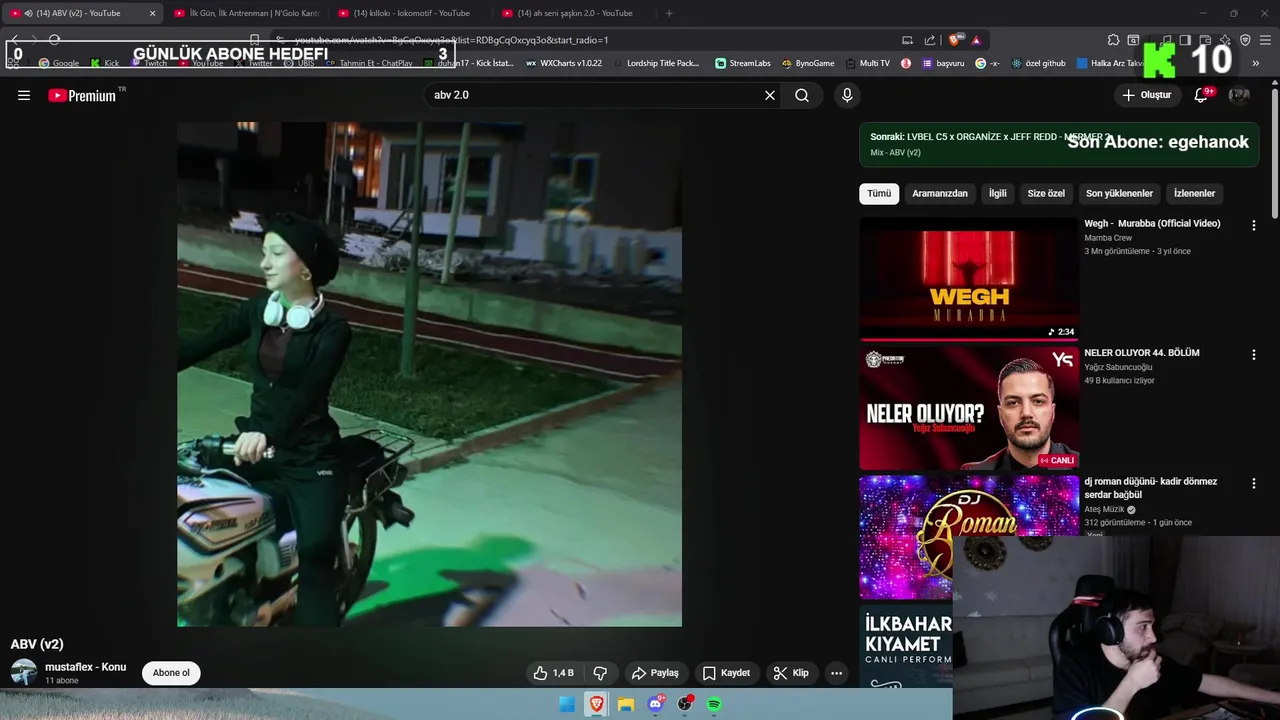Open the Brave Shields lion icon
Image resolution: width=1280 pixels, height=720 pixels.
(x=954, y=40)
